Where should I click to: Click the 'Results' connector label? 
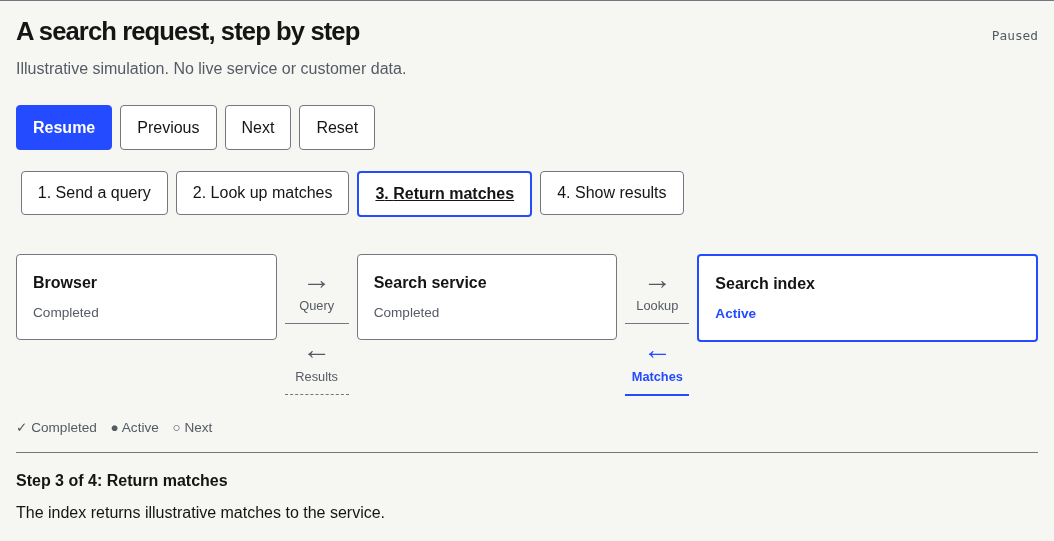tap(317, 377)
